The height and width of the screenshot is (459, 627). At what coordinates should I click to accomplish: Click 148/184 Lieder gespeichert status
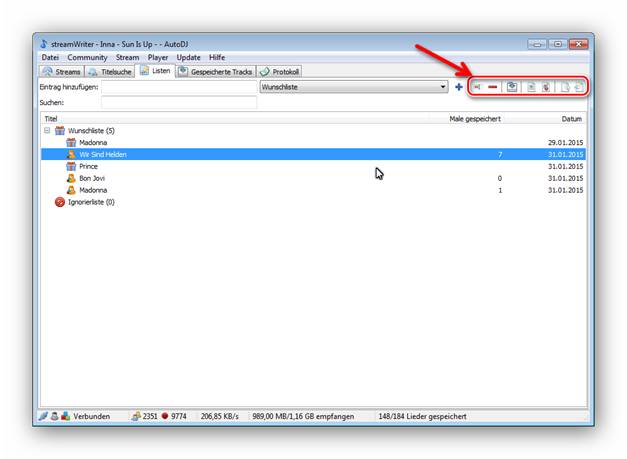[x=422, y=416]
